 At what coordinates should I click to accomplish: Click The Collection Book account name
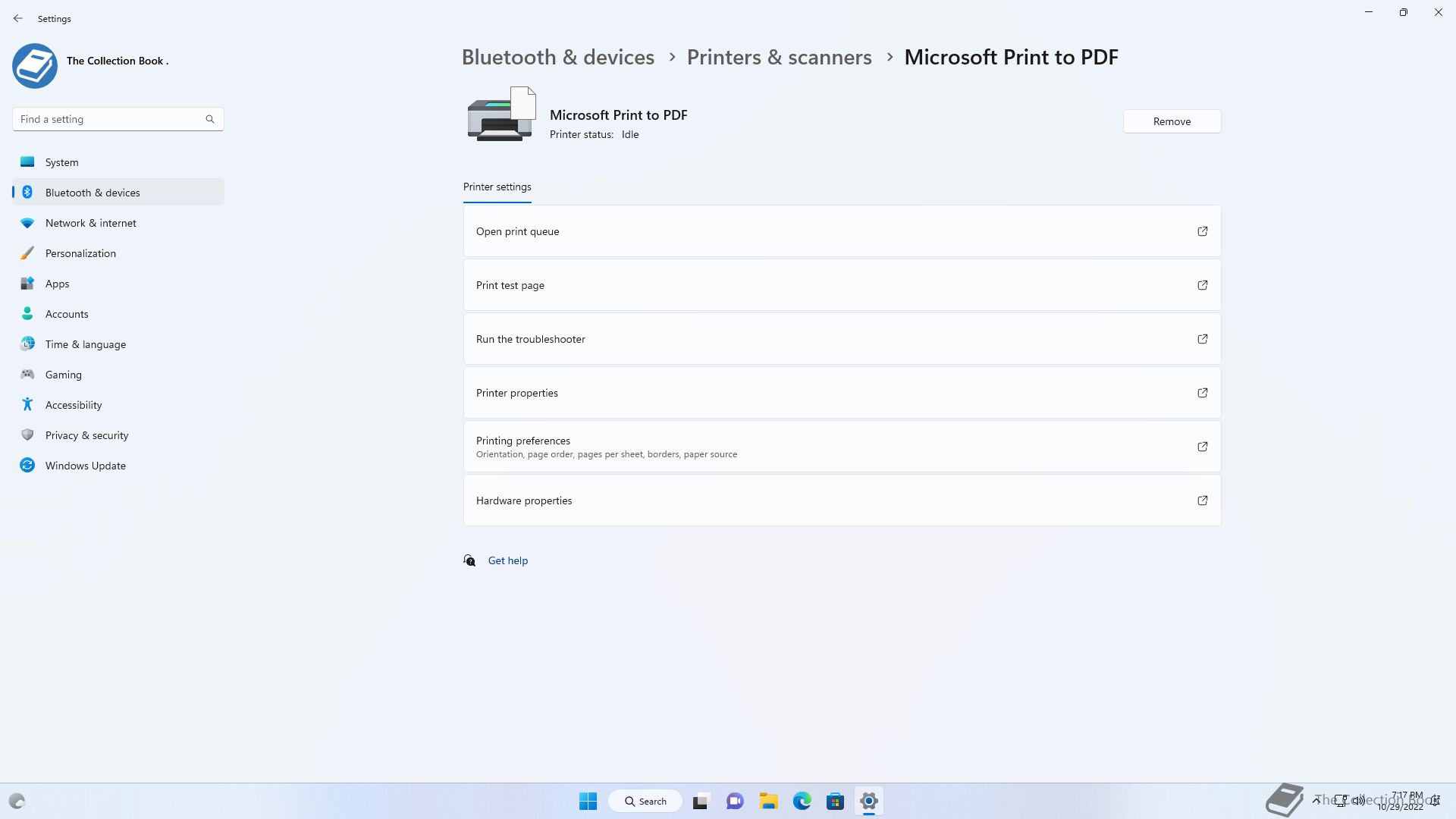coord(118,61)
